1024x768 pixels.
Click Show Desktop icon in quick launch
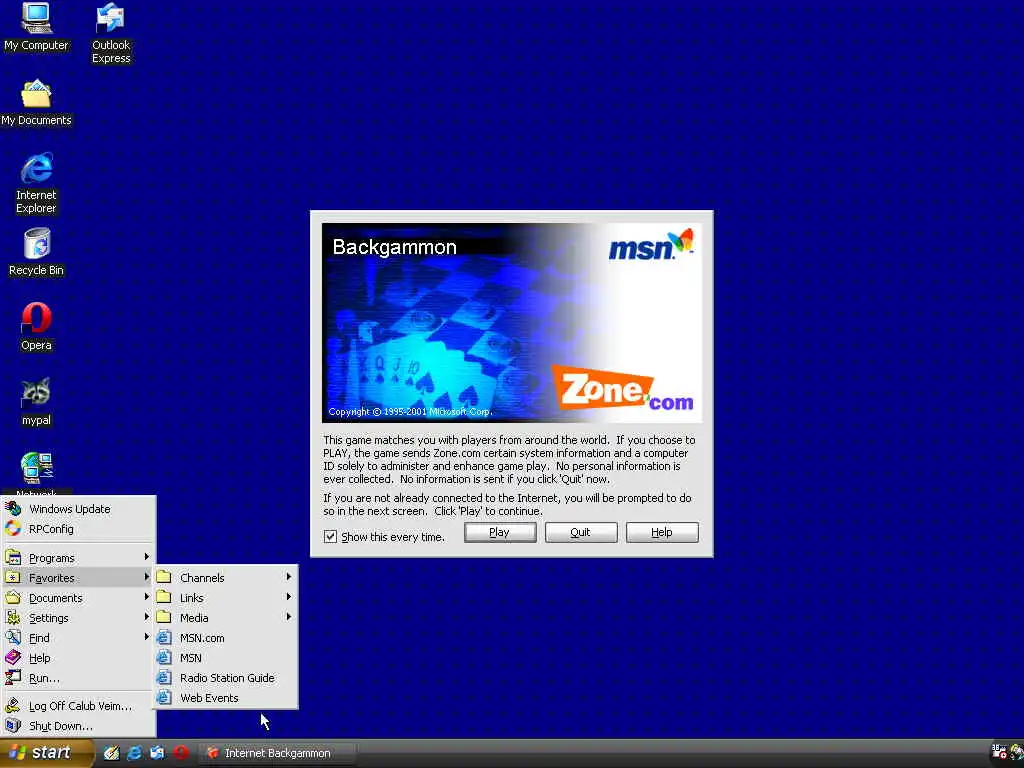pyautogui.click(x=112, y=753)
